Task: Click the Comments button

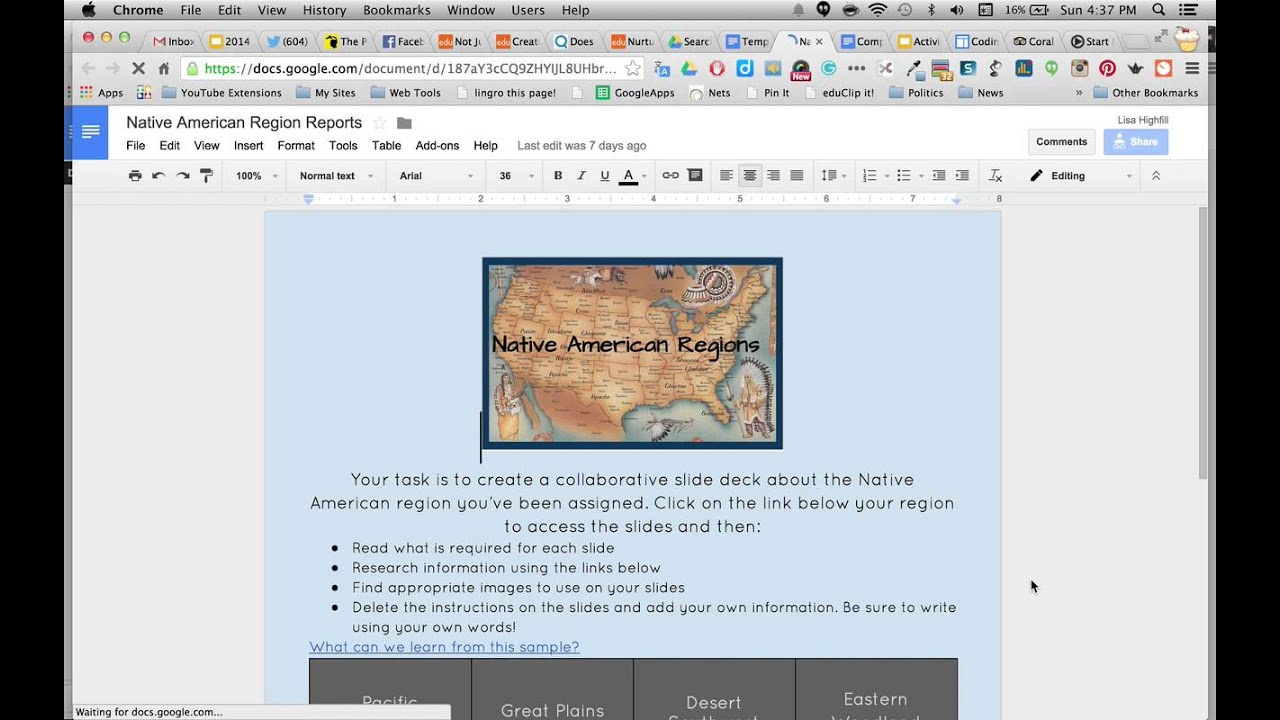Action: point(1061,142)
